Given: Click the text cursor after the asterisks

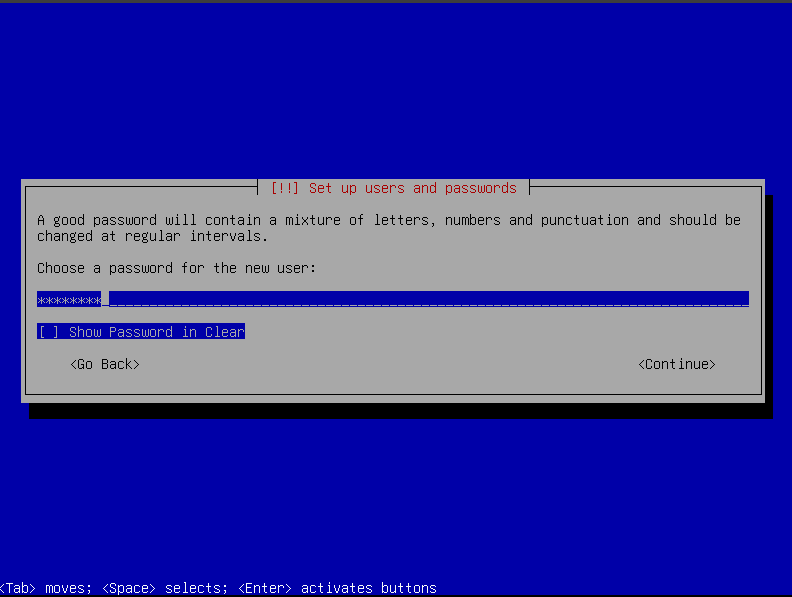Looking at the screenshot, I should (105, 299).
